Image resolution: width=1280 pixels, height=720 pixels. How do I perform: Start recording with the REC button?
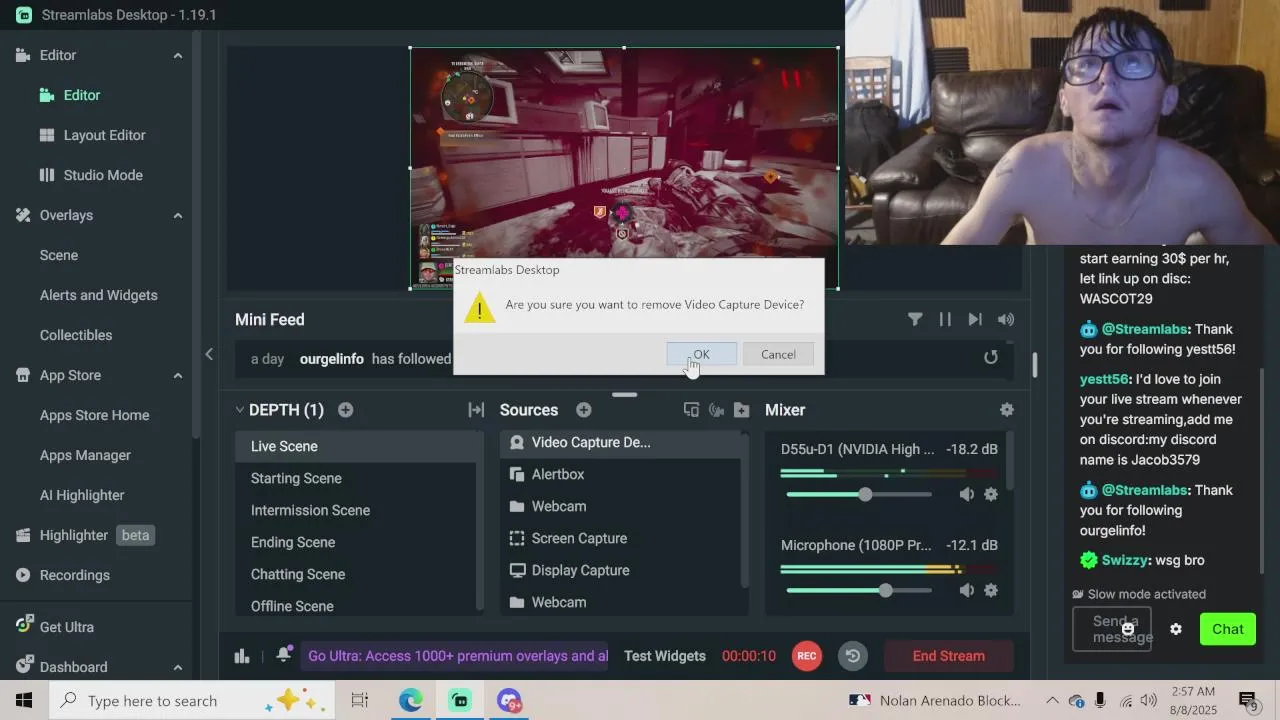(x=807, y=656)
